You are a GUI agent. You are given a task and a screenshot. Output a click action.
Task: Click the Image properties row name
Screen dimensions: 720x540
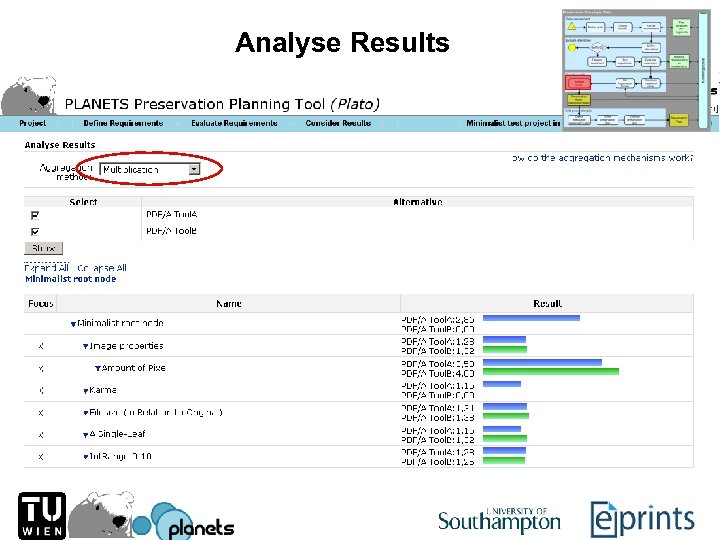(126, 346)
